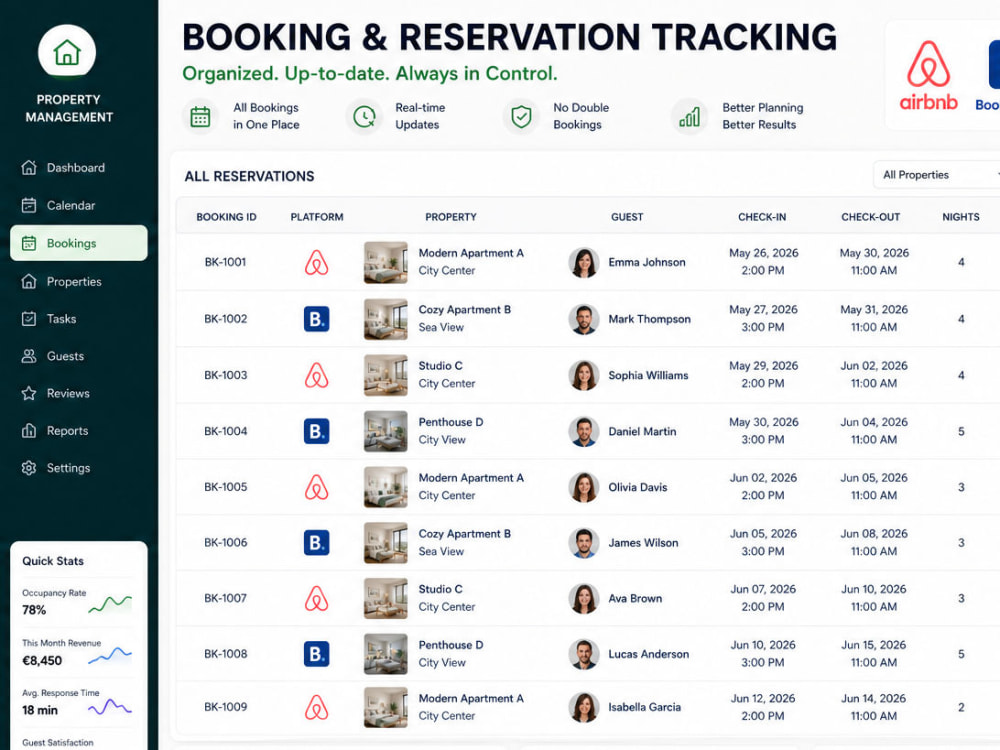
Task: Click guest name Ava Brown
Action: click(x=635, y=598)
